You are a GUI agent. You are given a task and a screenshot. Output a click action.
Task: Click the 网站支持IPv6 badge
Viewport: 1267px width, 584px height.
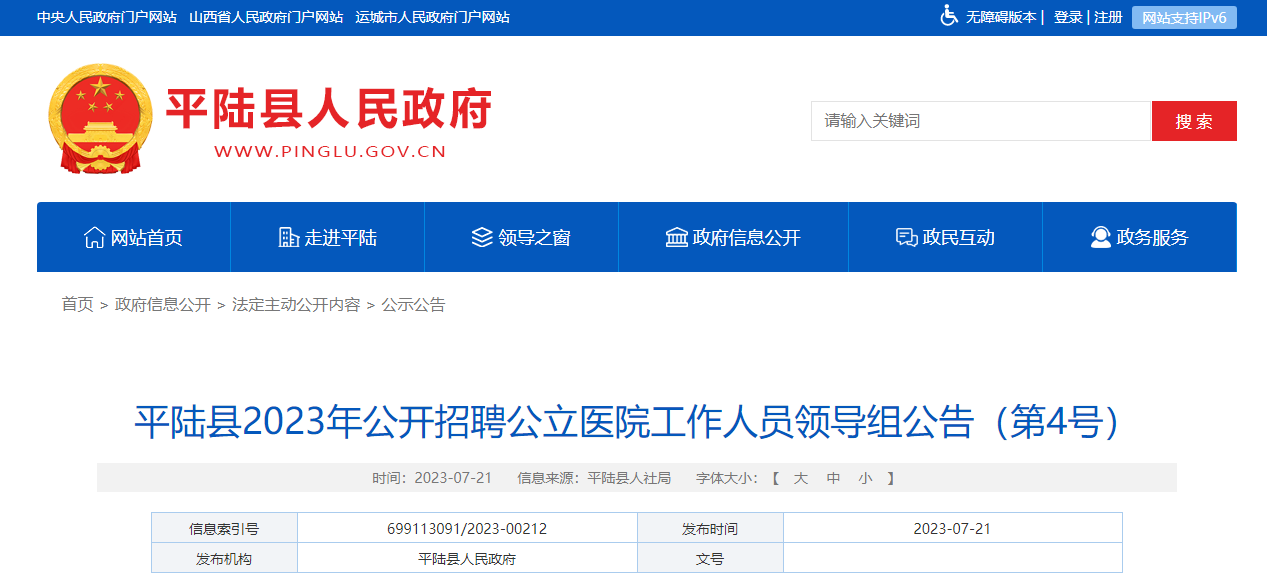point(1184,18)
